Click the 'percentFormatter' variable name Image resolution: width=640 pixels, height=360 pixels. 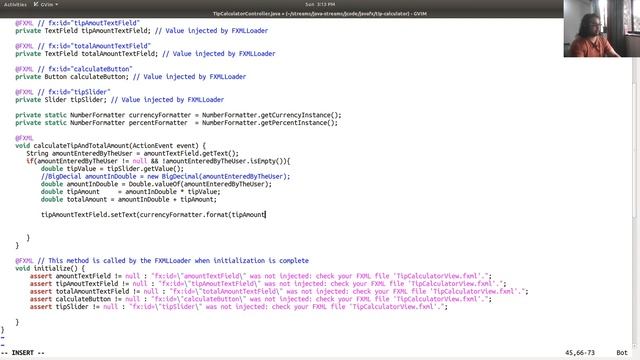(158, 123)
